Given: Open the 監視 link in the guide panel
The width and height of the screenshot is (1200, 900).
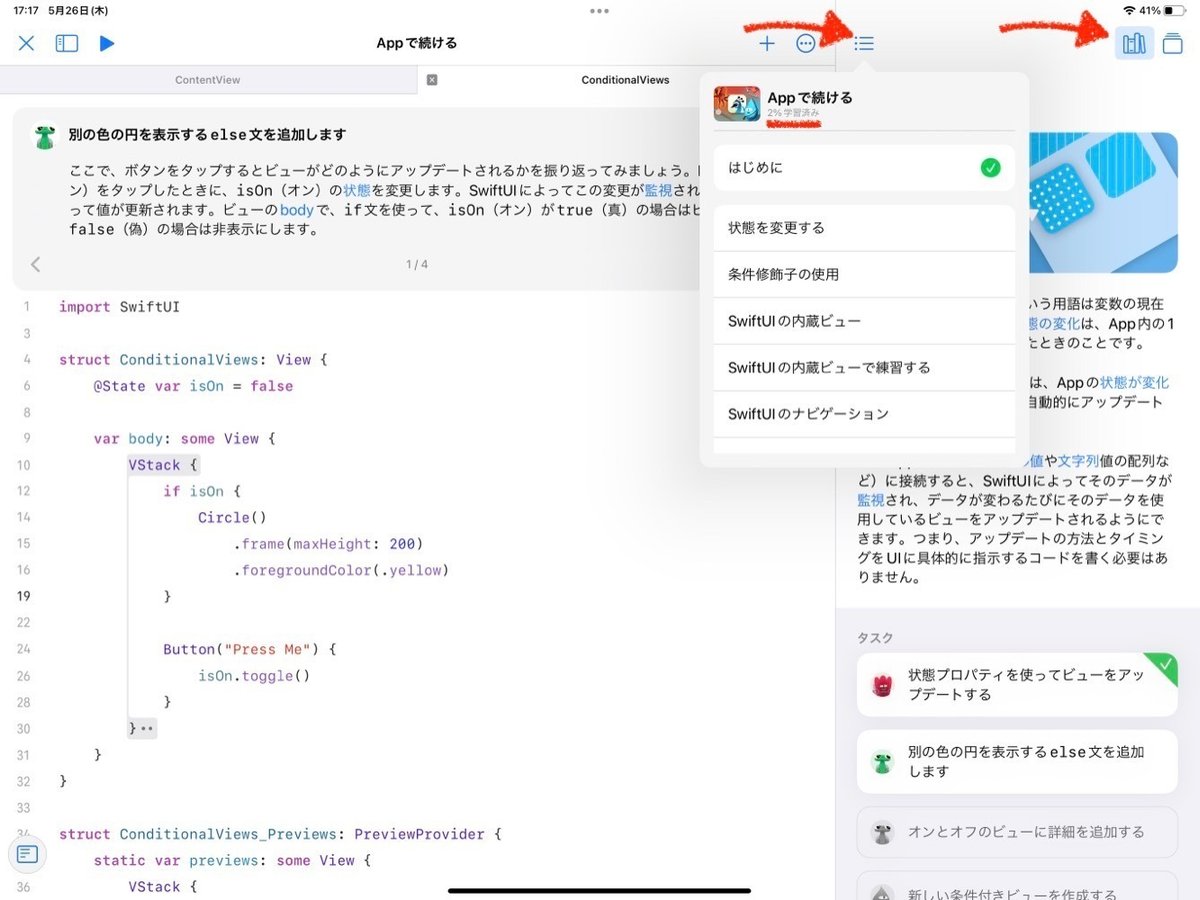Looking at the screenshot, I should click(871, 500).
